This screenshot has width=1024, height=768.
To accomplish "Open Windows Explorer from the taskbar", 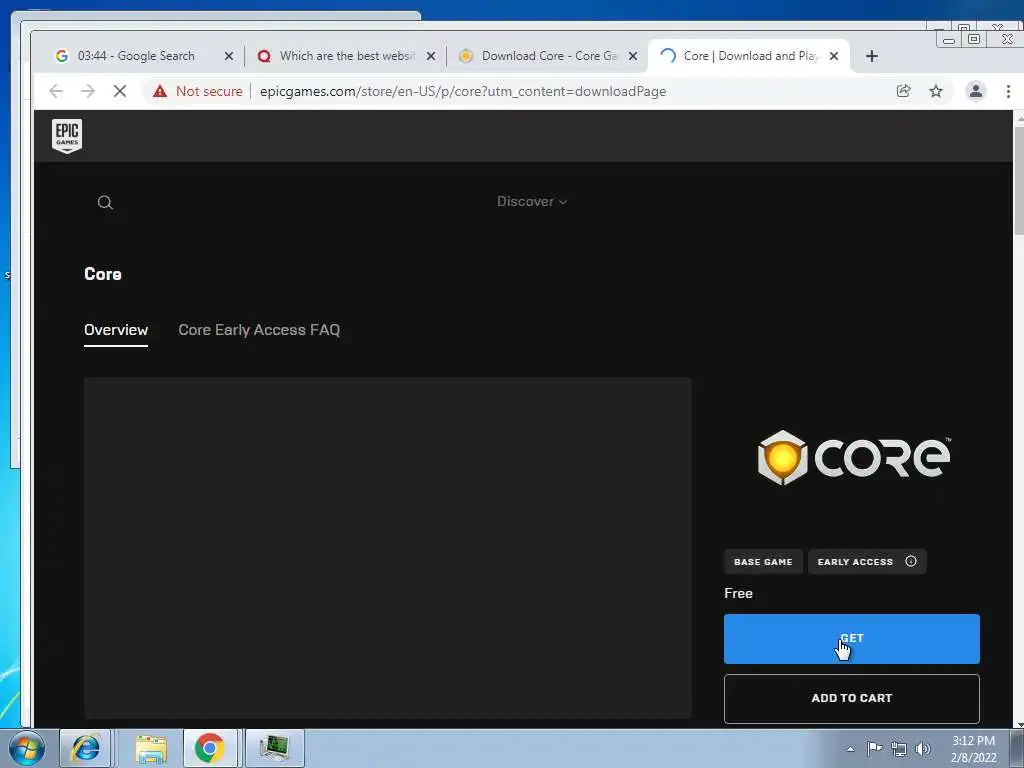I will click(151, 748).
